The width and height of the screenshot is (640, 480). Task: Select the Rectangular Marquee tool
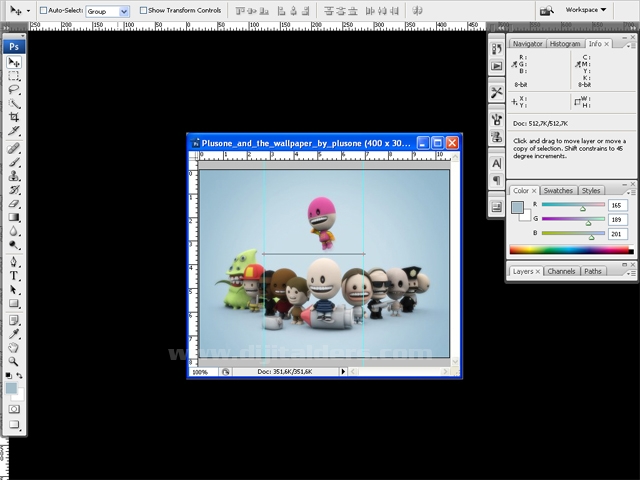[14, 76]
